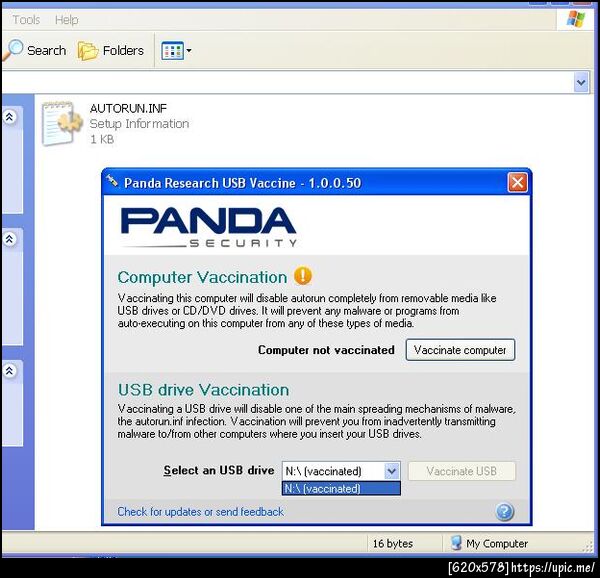Click the Setup Information file type text
This screenshot has height=578, width=600.
pos(139,124)
